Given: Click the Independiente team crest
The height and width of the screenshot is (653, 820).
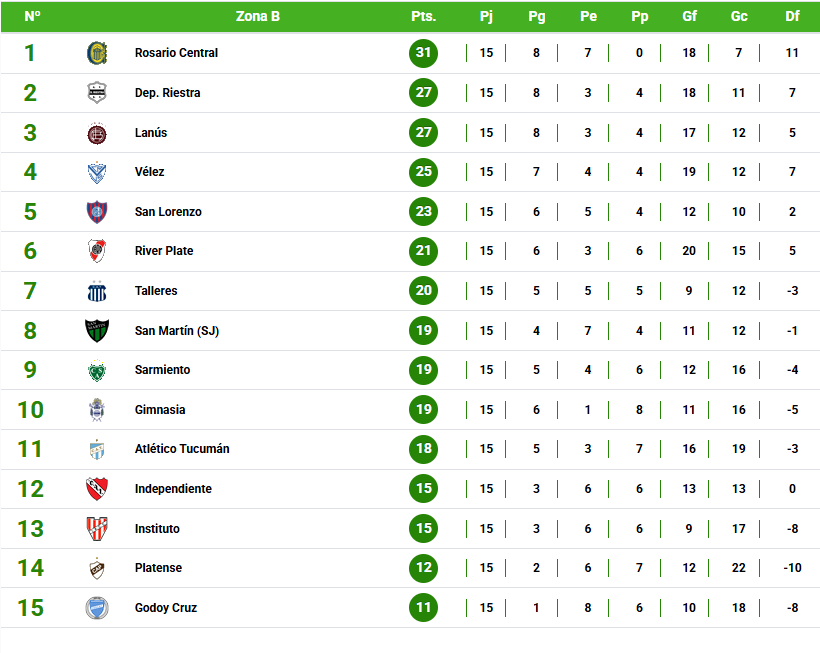Looking at the screenshot, I should pos(97,489).
